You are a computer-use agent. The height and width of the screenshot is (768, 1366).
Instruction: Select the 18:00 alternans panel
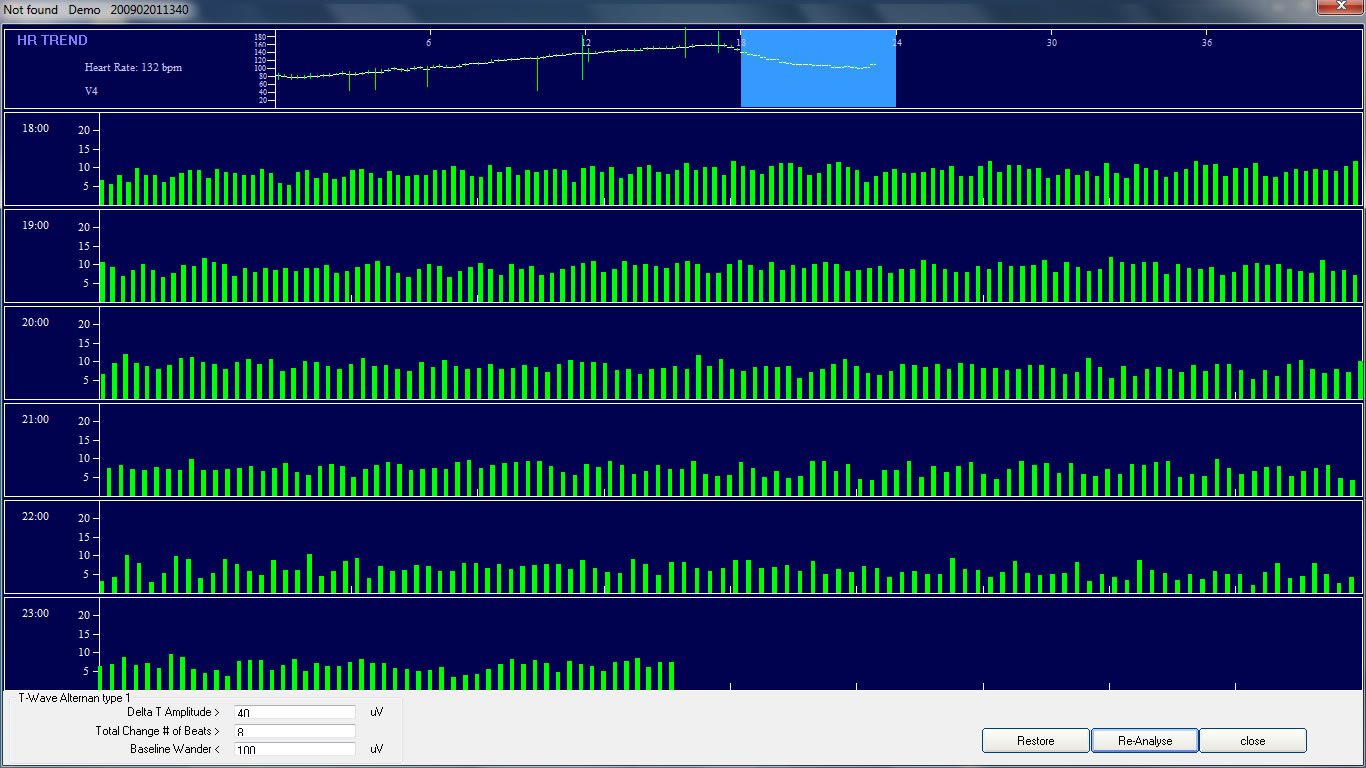coord(700,160)
